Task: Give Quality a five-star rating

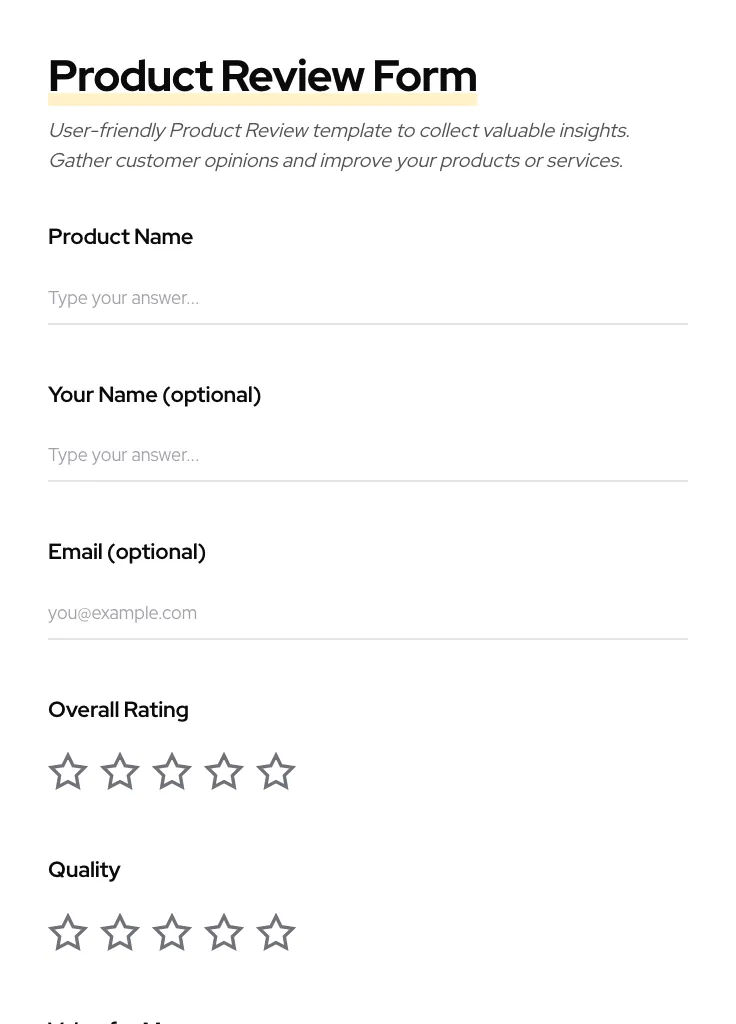Action: coord(276,932)
